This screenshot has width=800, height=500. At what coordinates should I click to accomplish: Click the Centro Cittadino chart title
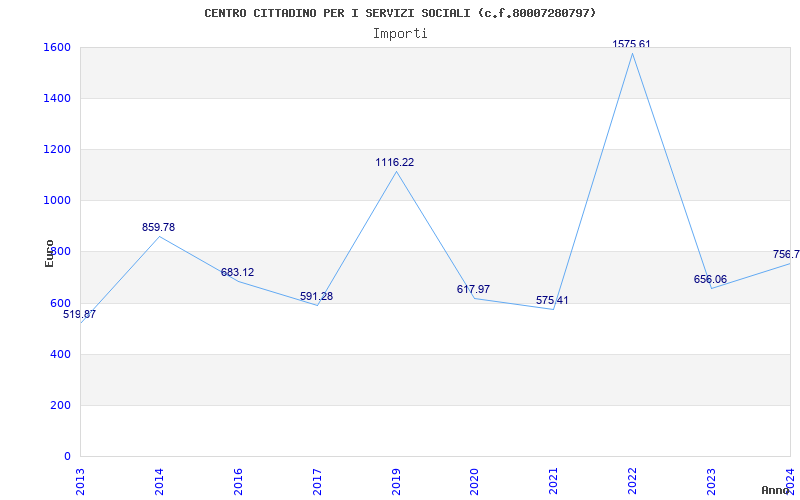[x=400, y=13]
